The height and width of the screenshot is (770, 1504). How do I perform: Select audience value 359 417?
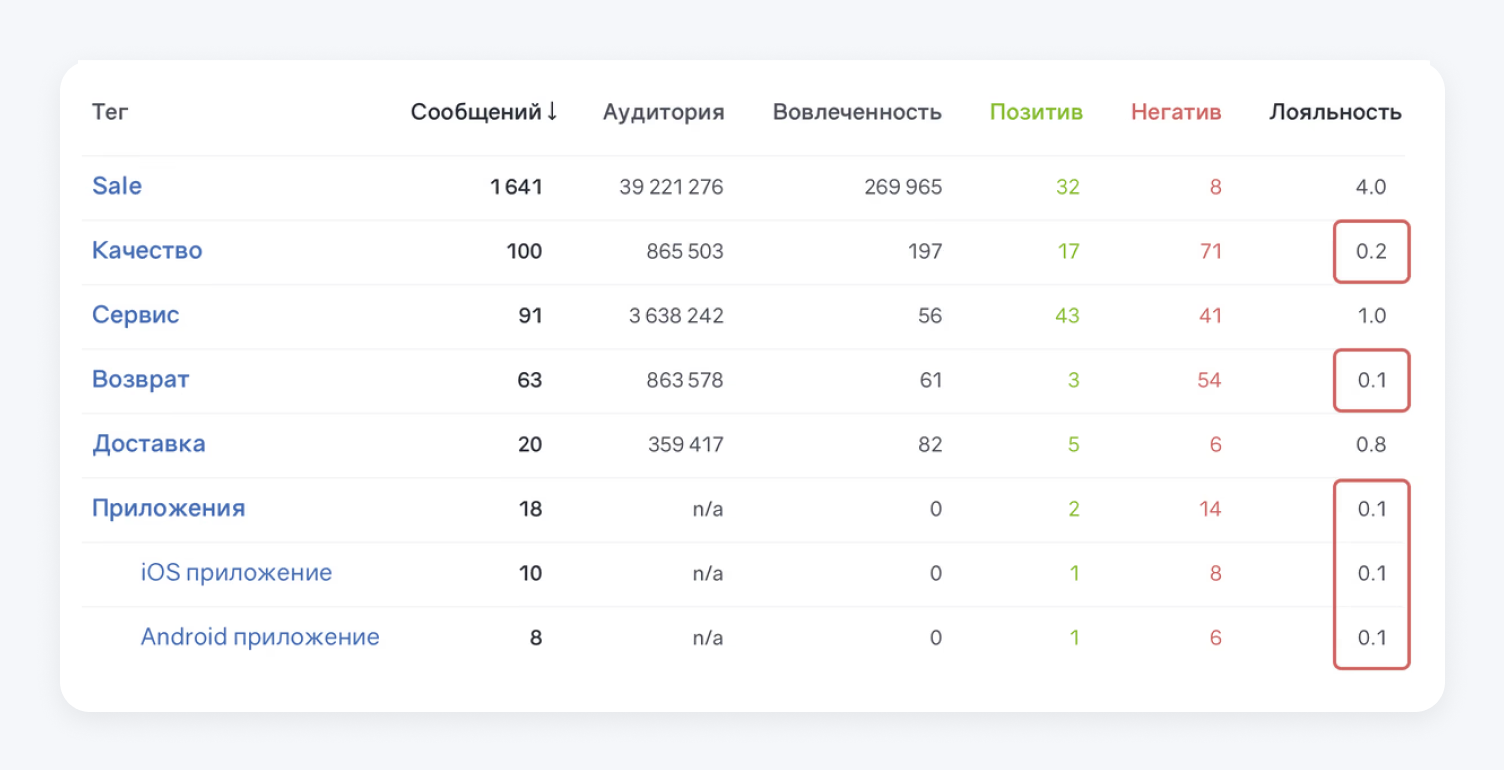tap(685, 444)
